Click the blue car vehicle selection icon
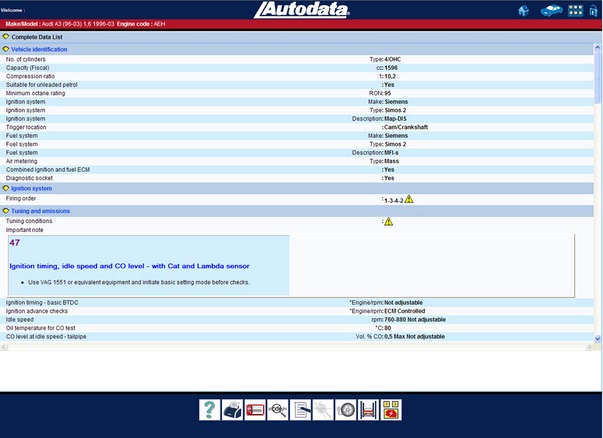 [551, 10]
